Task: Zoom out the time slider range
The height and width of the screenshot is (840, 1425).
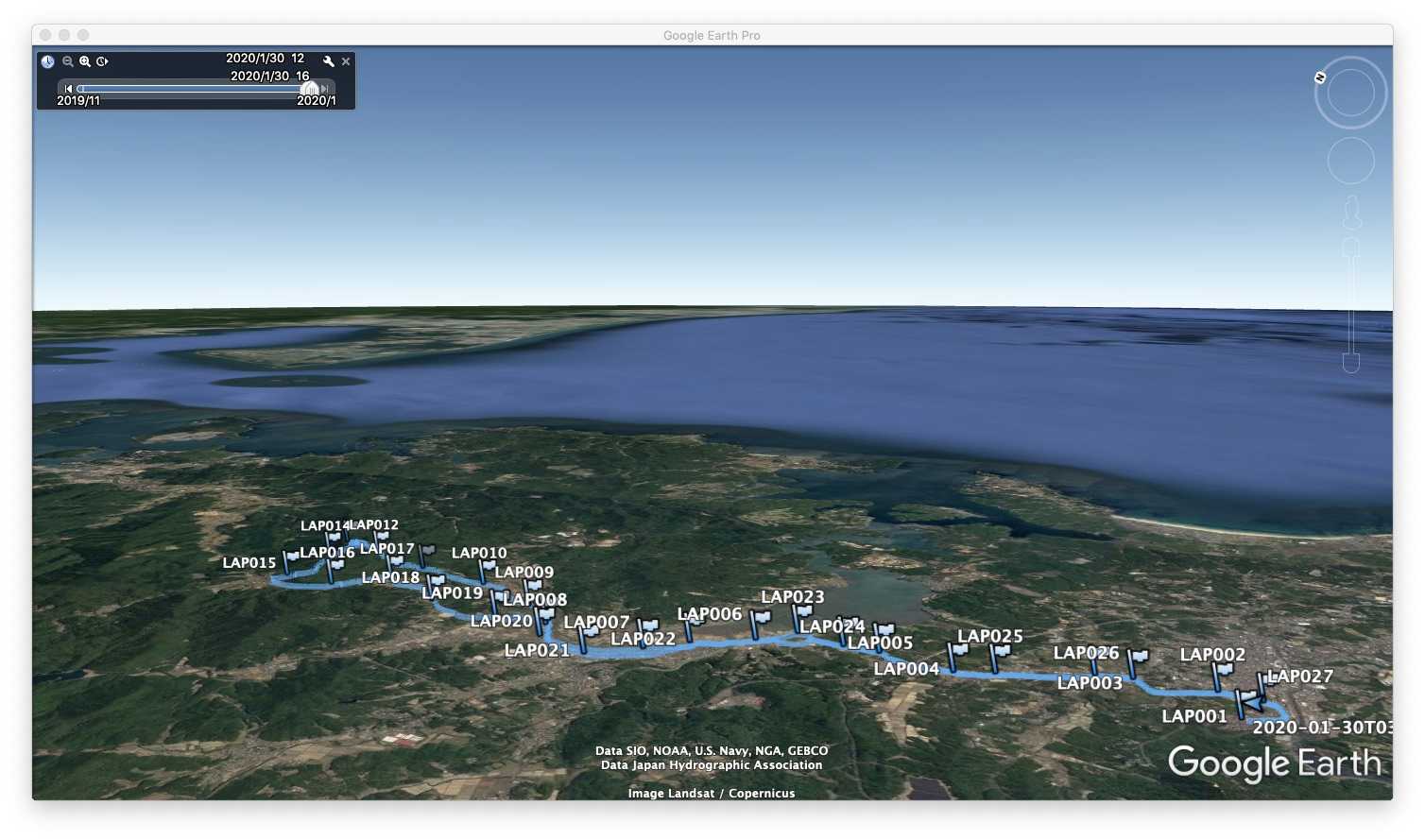Action: click(x=68, y=61)
